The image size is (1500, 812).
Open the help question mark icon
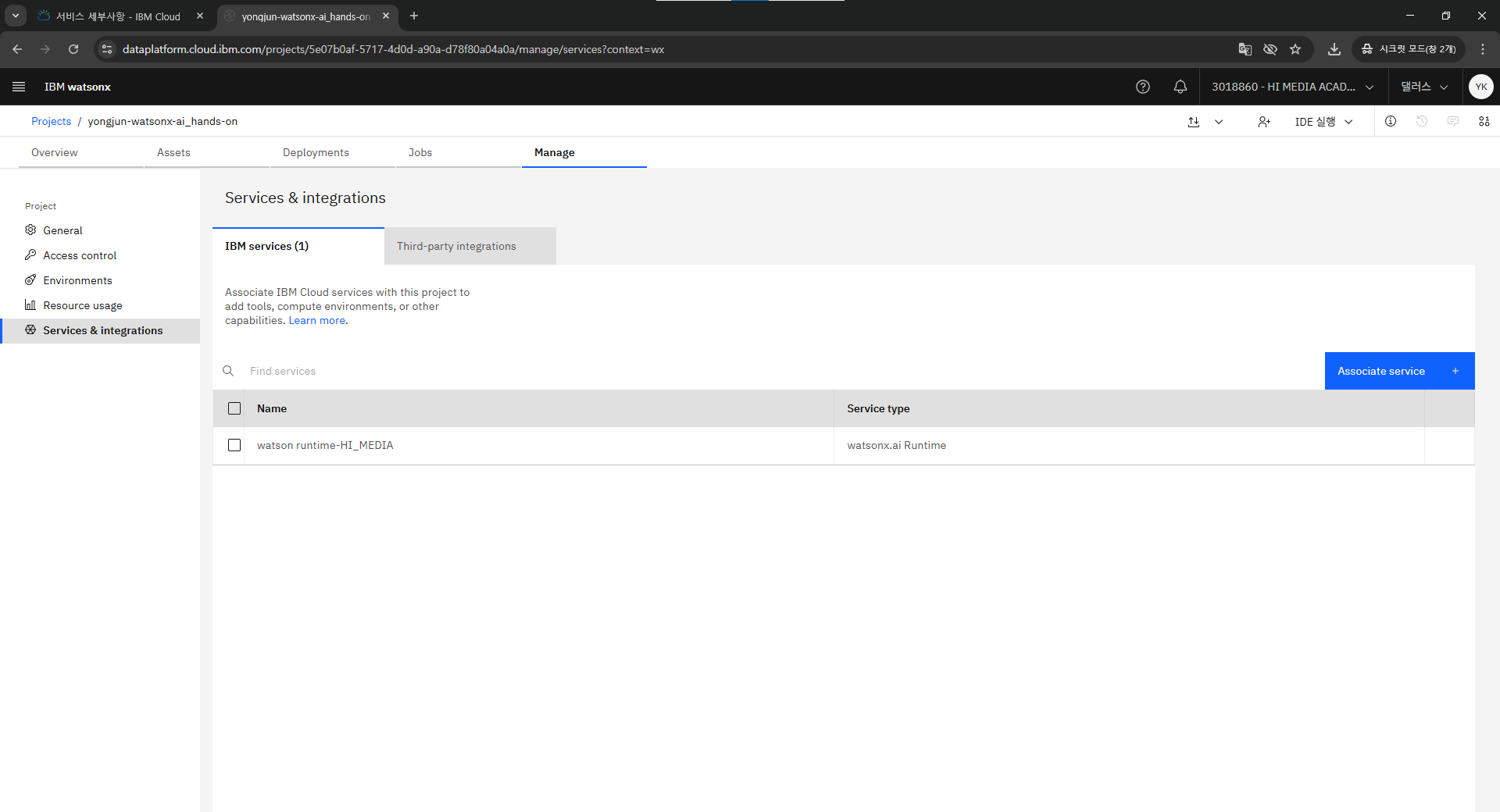click(1143, 87)
